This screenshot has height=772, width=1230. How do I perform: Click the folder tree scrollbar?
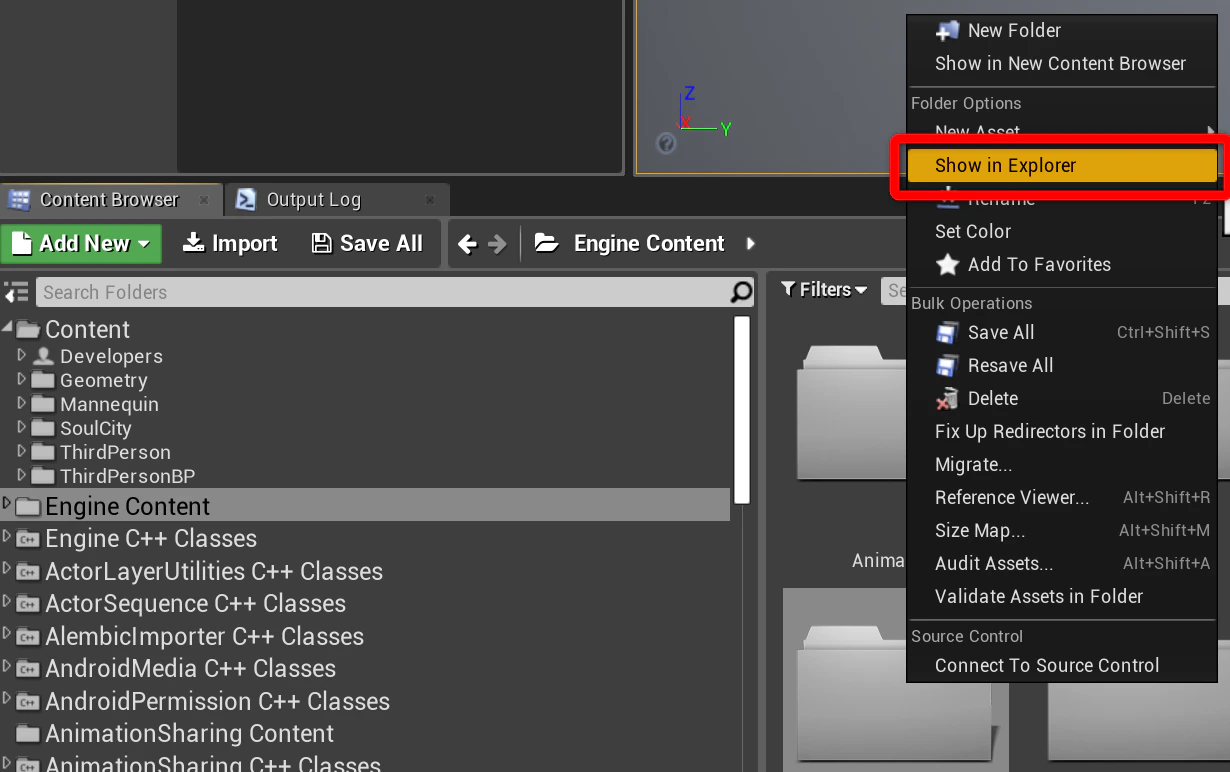pyautogui.click(x=741, y=409)
